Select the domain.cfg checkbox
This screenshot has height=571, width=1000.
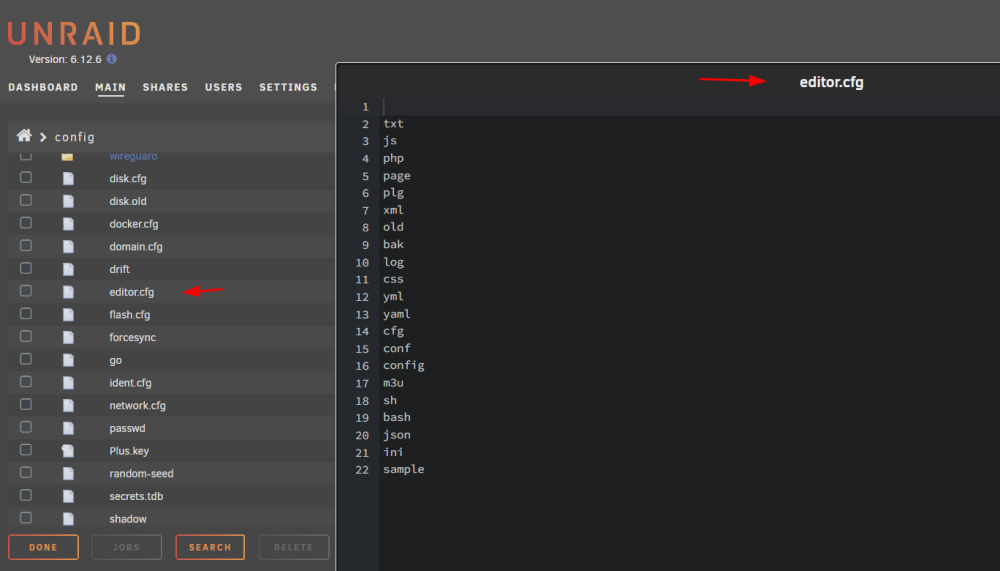(26, 246)
